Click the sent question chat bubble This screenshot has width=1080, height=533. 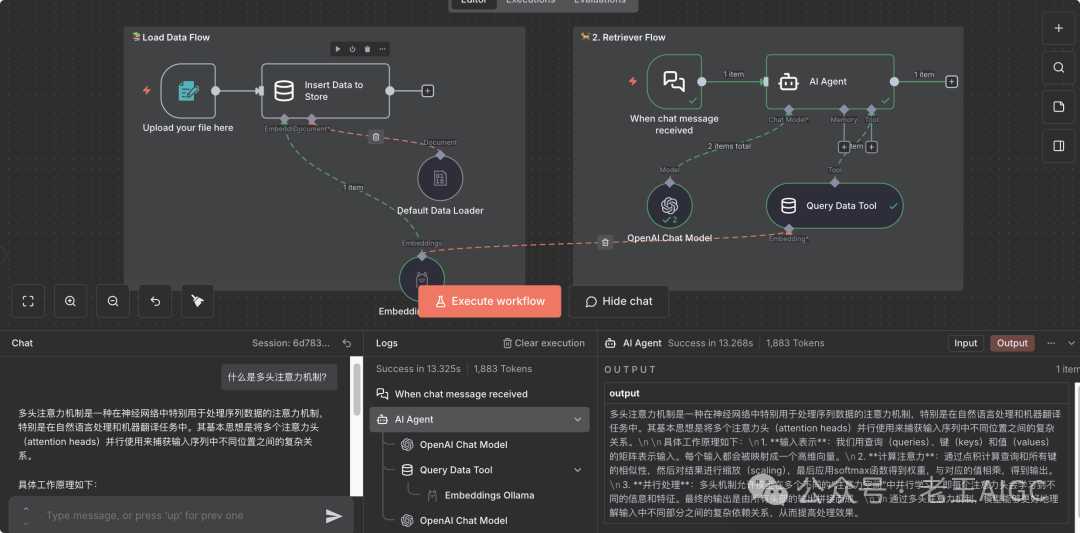(280, 377)
